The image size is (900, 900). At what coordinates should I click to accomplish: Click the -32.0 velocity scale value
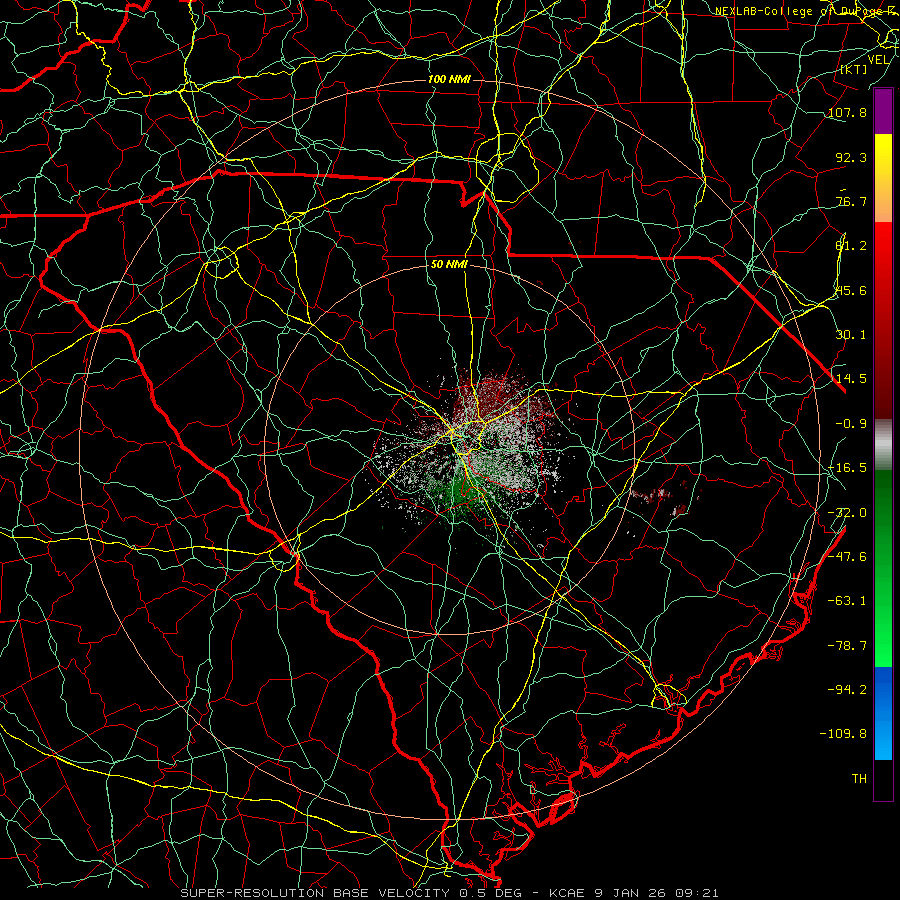(x=847, y=513)
